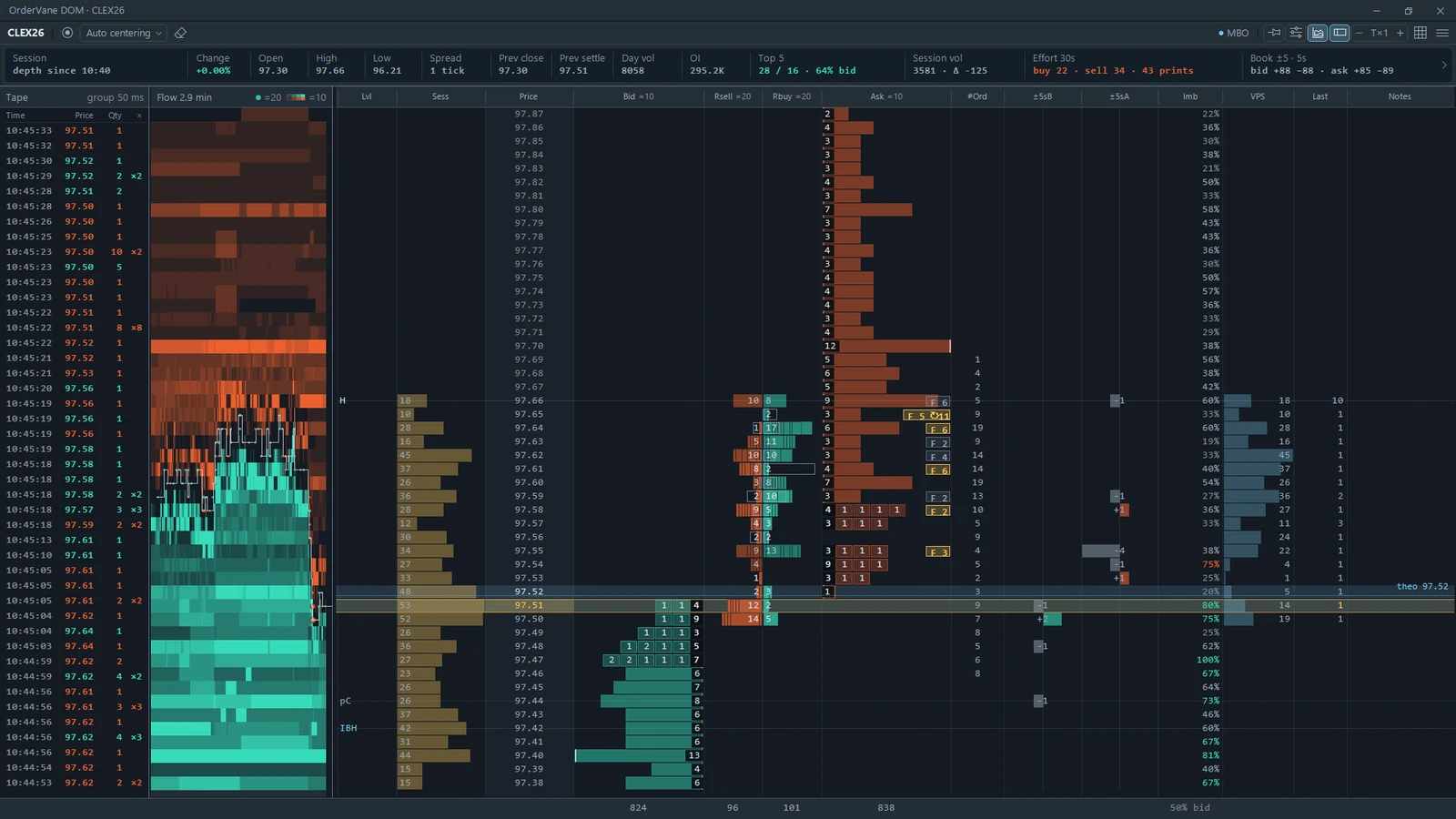
Task: Click the #Ord column header
Action: pyautogui.click(x=977, y=96)
